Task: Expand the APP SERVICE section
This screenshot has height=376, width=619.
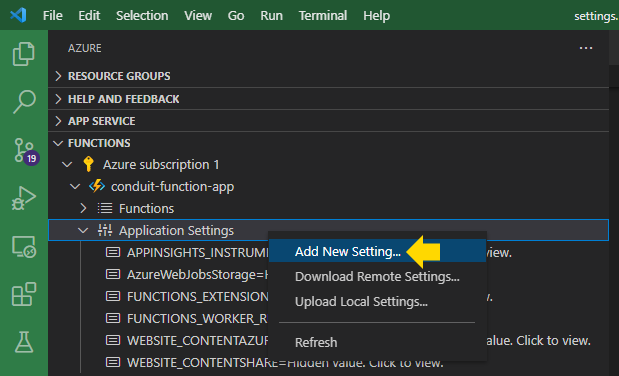Action: coord(58,121)
